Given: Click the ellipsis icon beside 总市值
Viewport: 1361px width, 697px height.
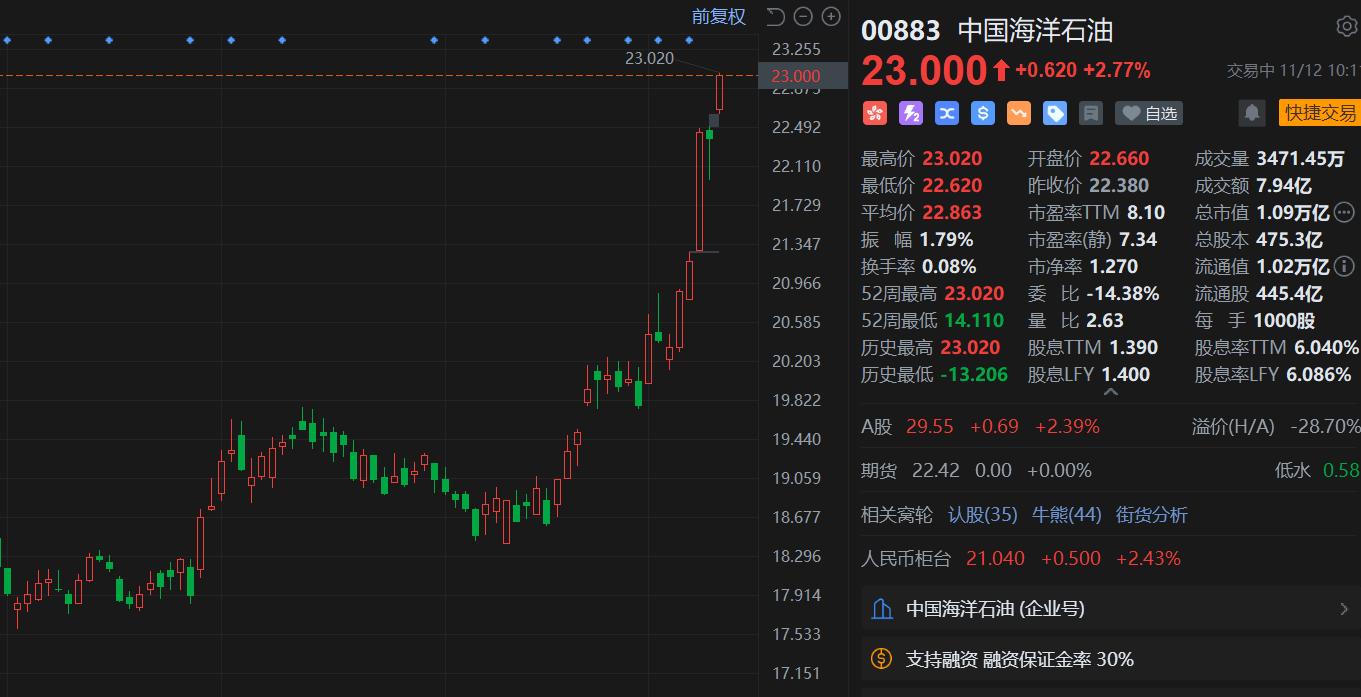Looking at the screenshot, I should (x=1344, y=212).
